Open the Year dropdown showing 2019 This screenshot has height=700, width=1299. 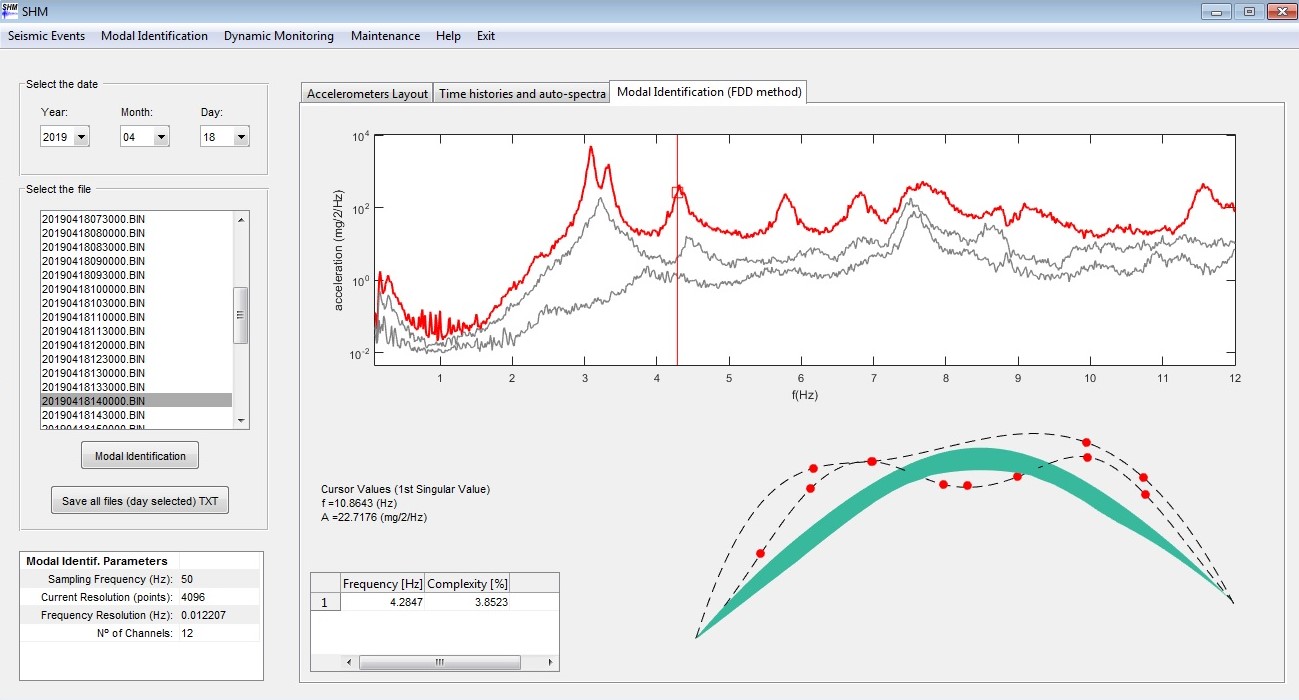[81, 137]
